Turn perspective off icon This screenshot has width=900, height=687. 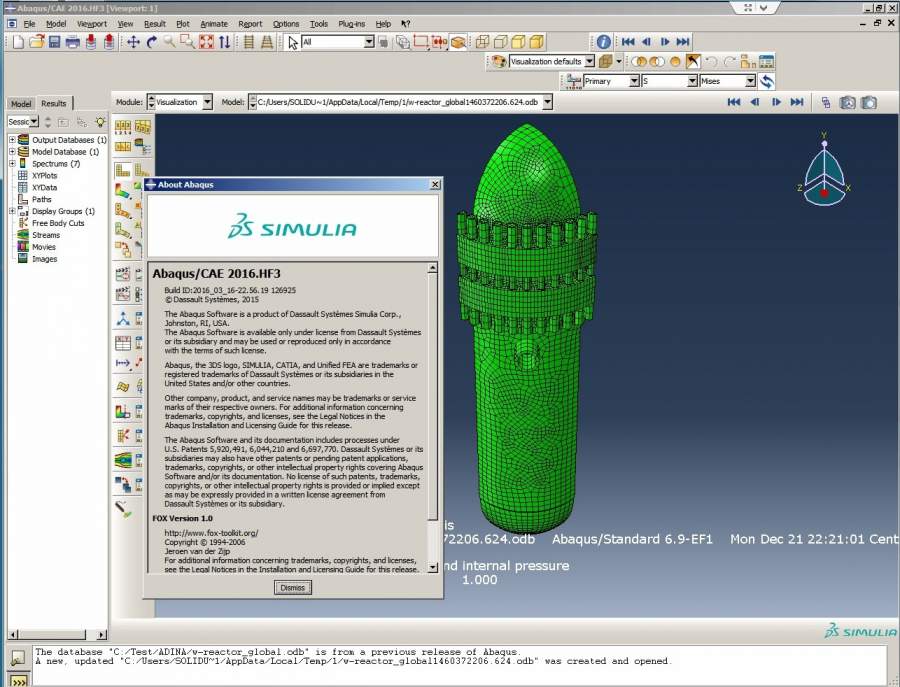249,42
